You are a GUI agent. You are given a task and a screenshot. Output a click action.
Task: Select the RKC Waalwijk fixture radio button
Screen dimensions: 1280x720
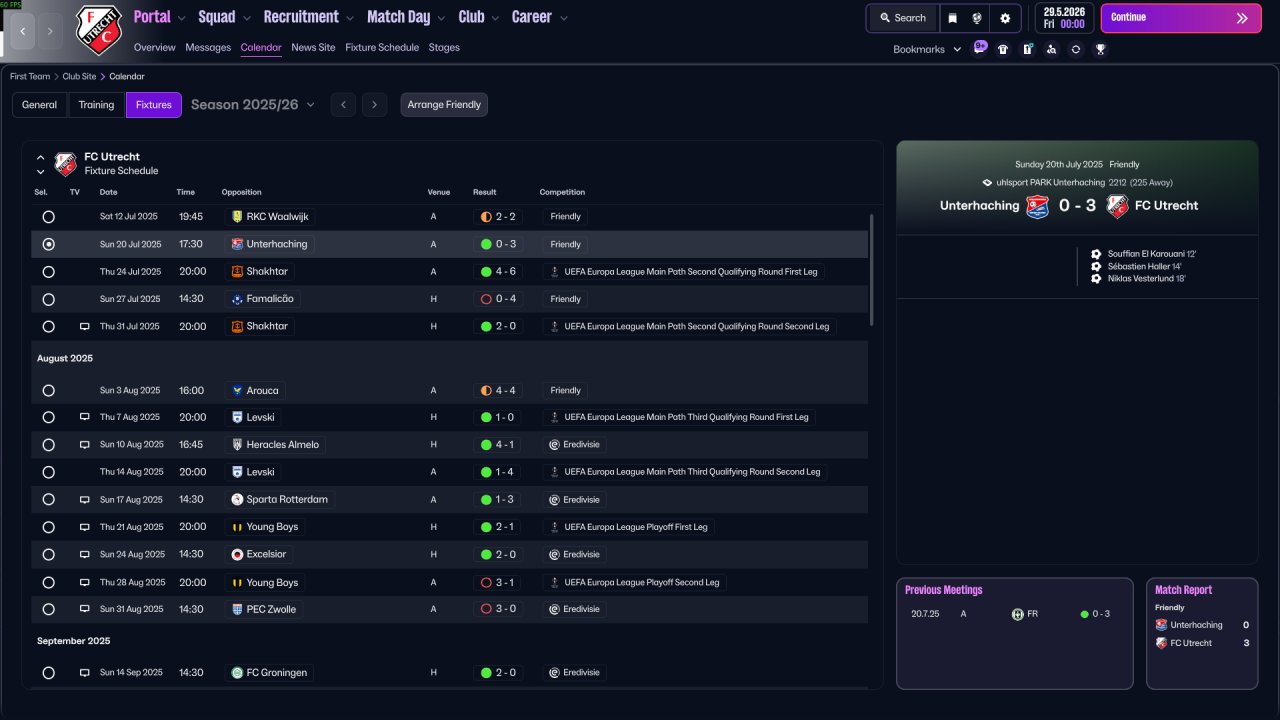(48, 216)
